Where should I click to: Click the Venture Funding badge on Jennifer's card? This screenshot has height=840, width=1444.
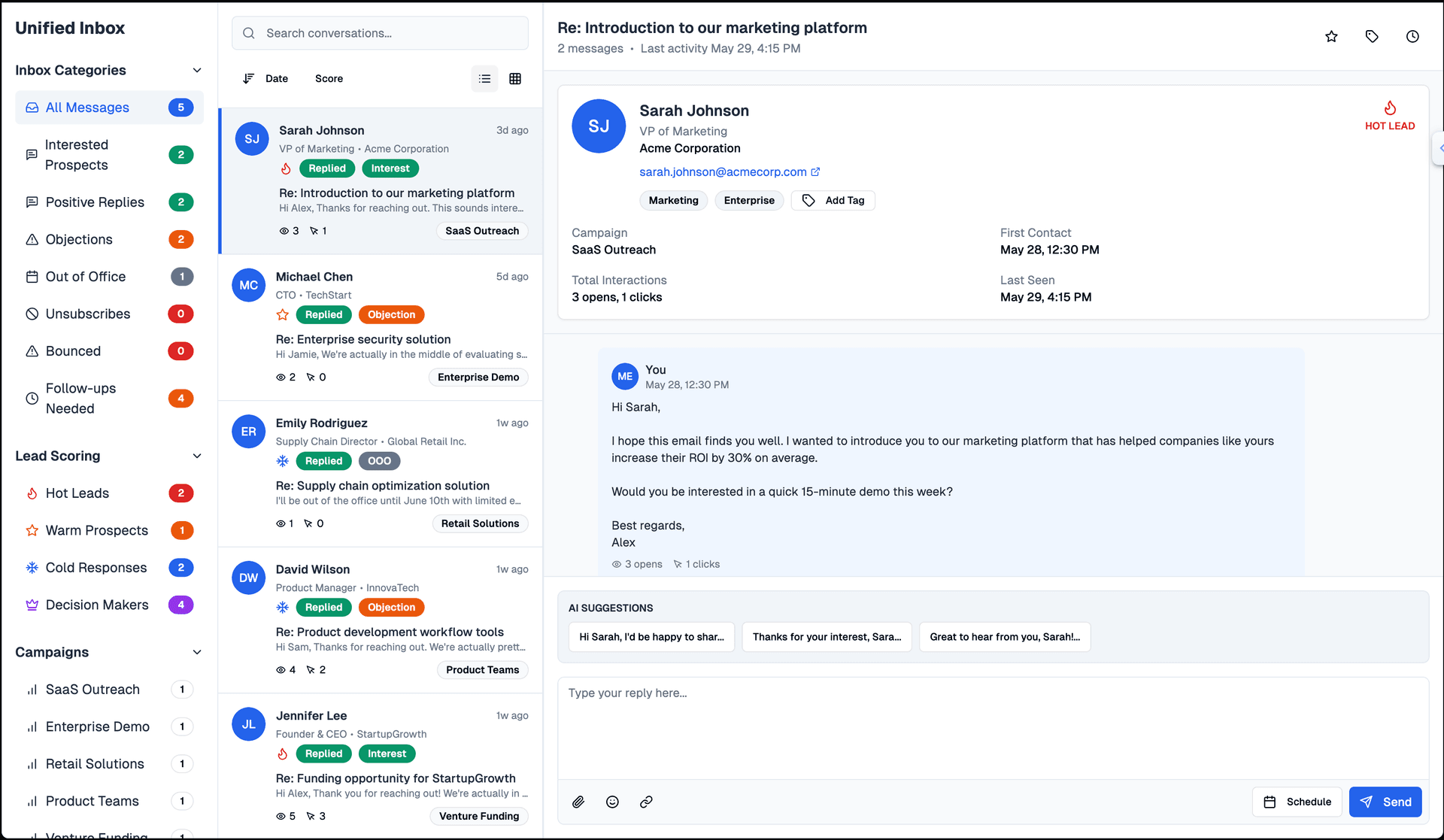(x=479, y=816)
